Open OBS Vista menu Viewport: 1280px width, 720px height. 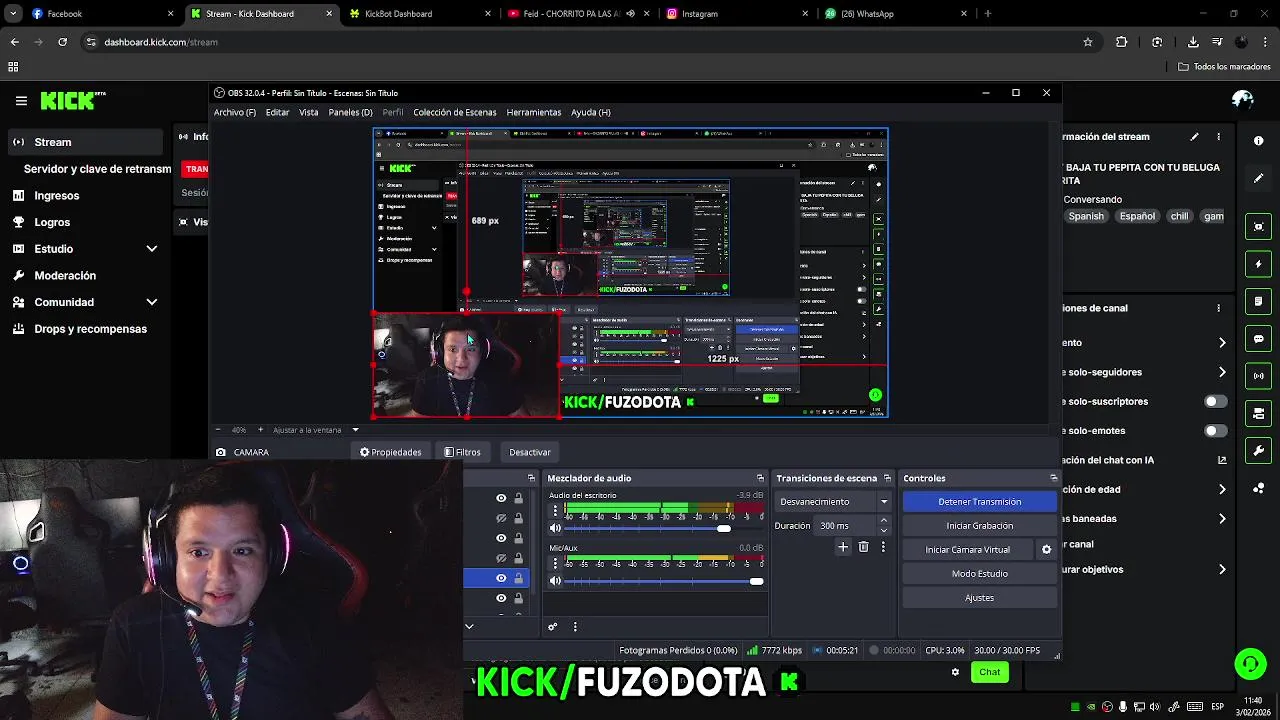308,112
